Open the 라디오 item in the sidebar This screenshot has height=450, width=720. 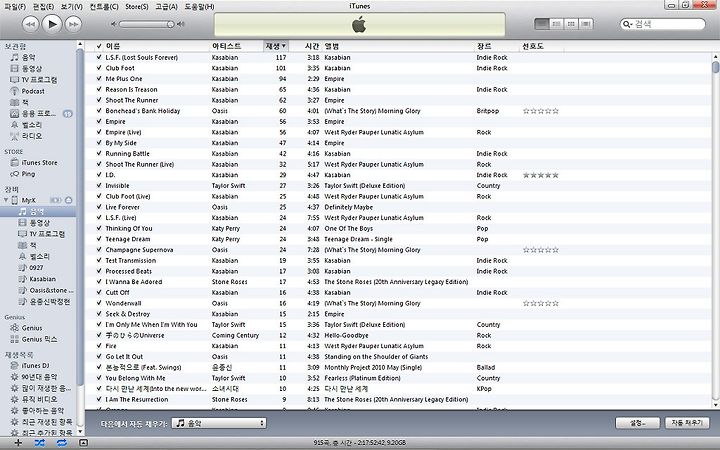[32, 136]
